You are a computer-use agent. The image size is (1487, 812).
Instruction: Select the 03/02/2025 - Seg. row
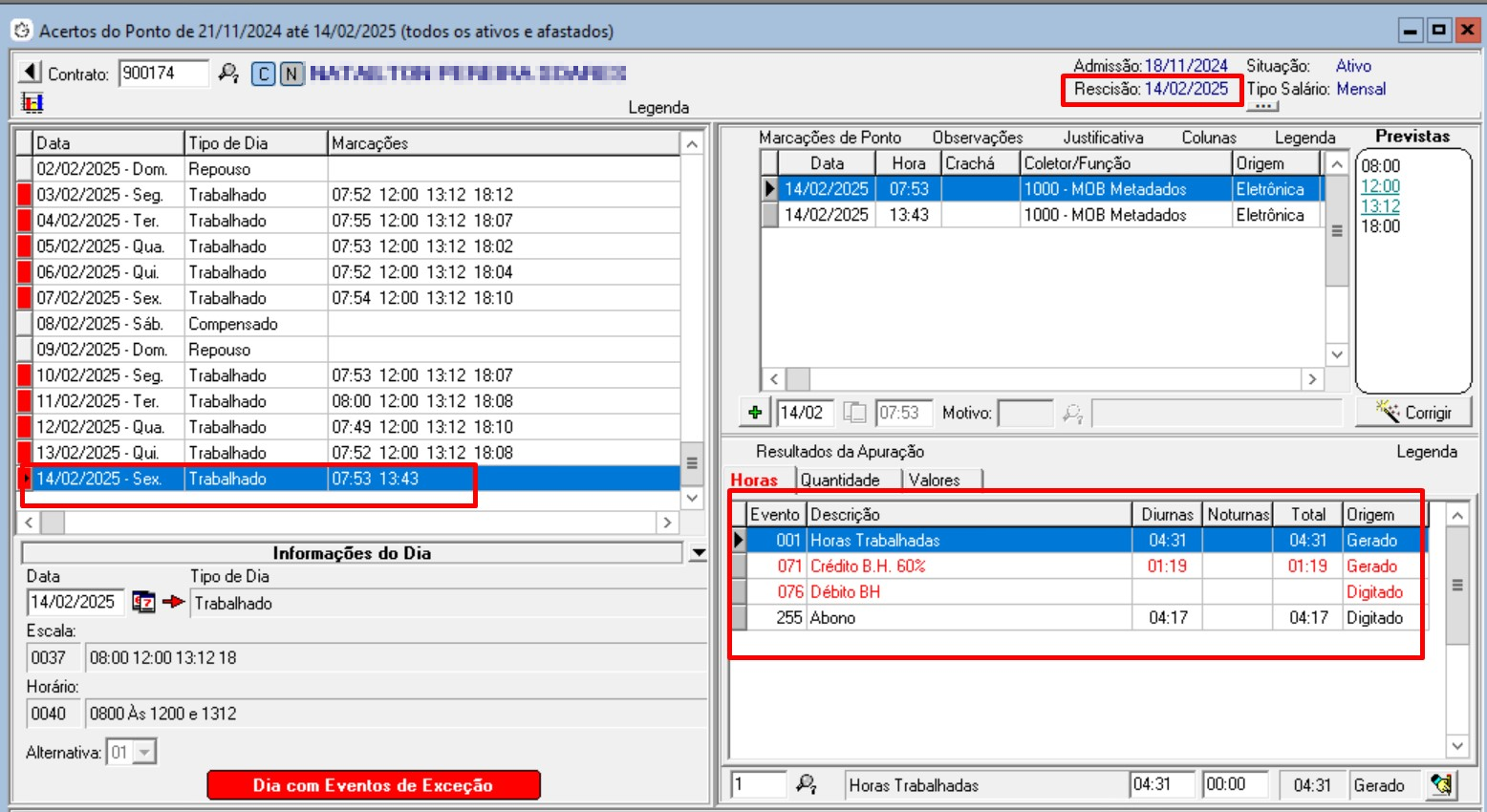tap(349, 195)
